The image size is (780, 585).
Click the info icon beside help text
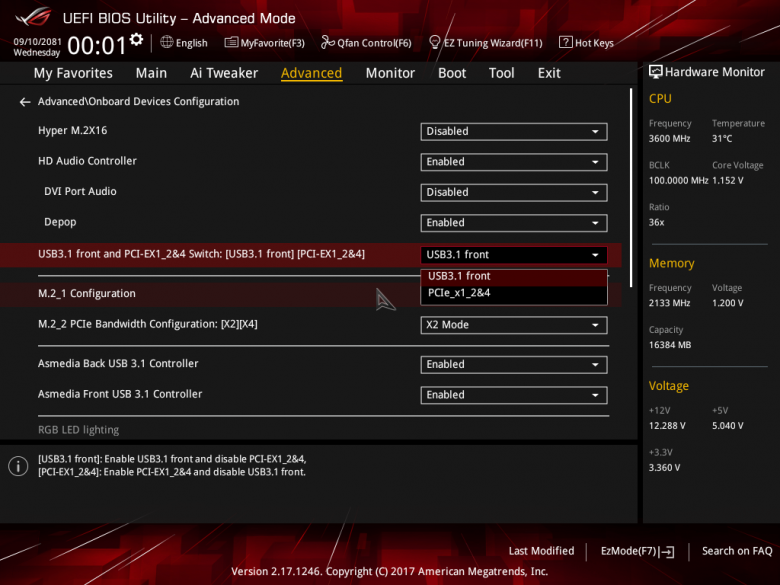(18, 466)
